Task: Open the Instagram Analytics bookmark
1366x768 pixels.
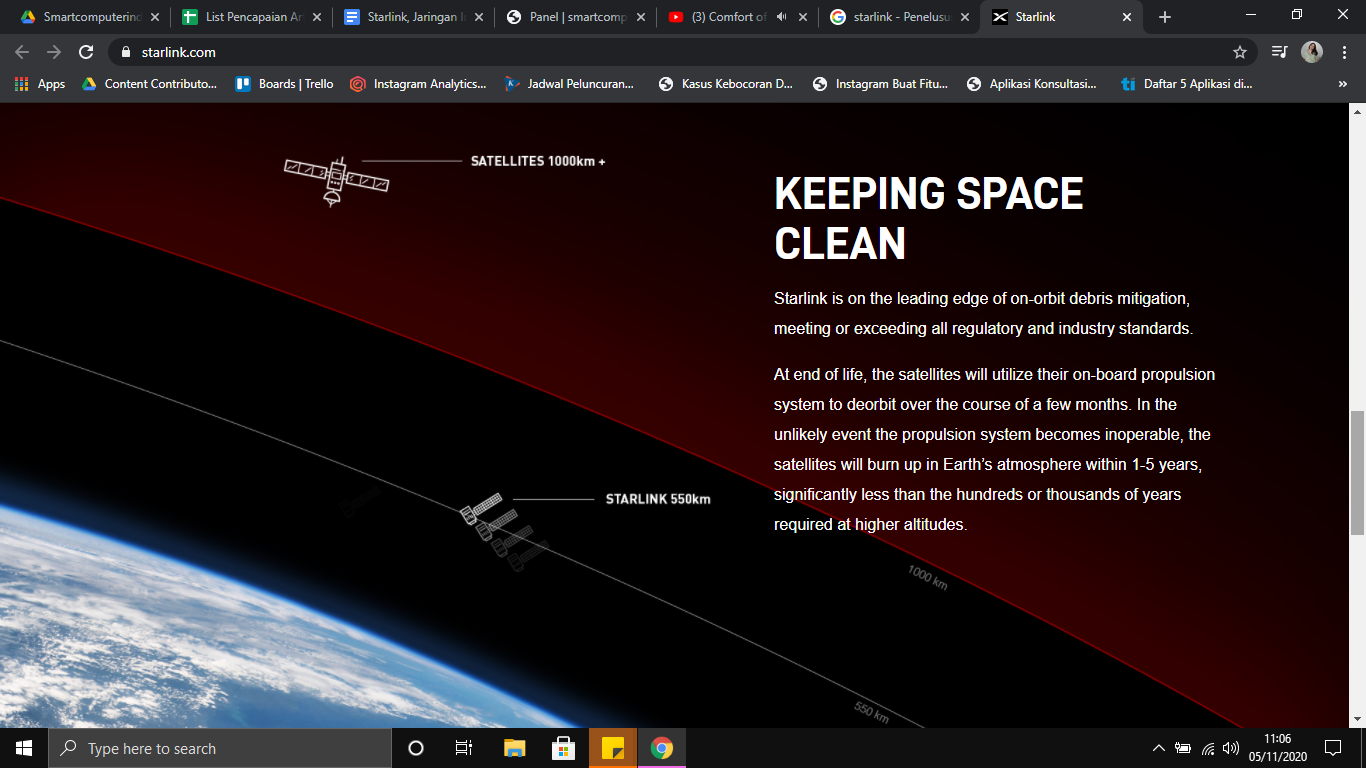Action: (x=418, y=84)
